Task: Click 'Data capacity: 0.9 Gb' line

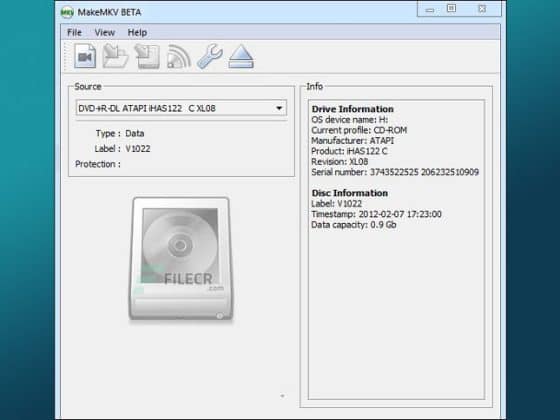Action: (354, 225)
